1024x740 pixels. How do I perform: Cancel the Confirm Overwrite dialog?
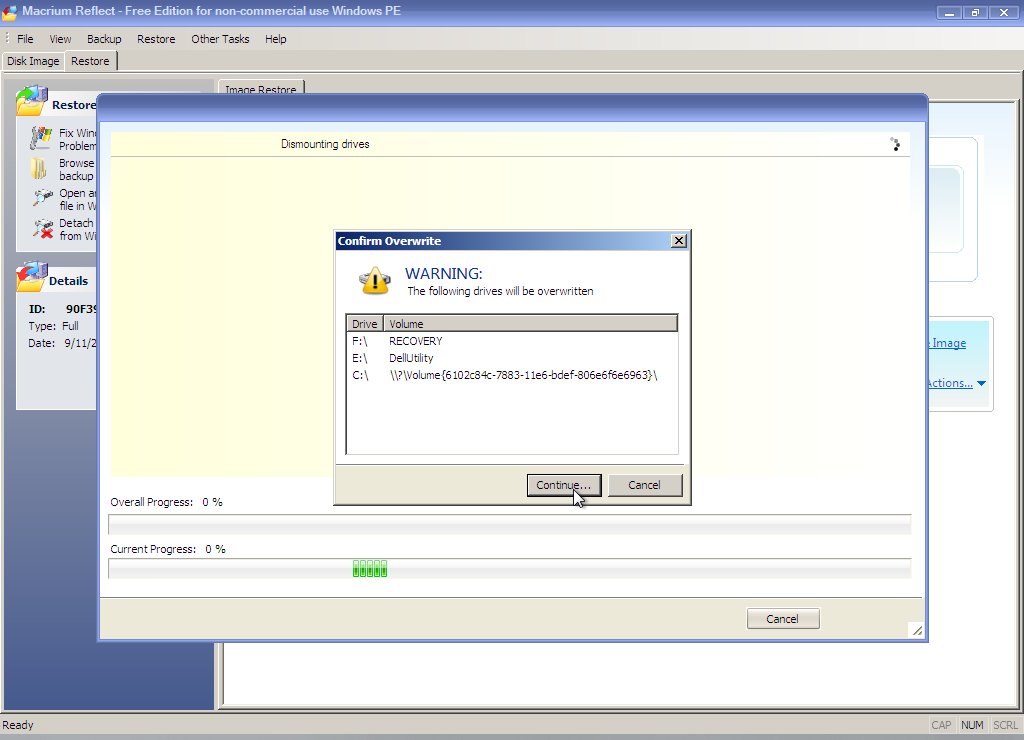[x=644, y=485]
